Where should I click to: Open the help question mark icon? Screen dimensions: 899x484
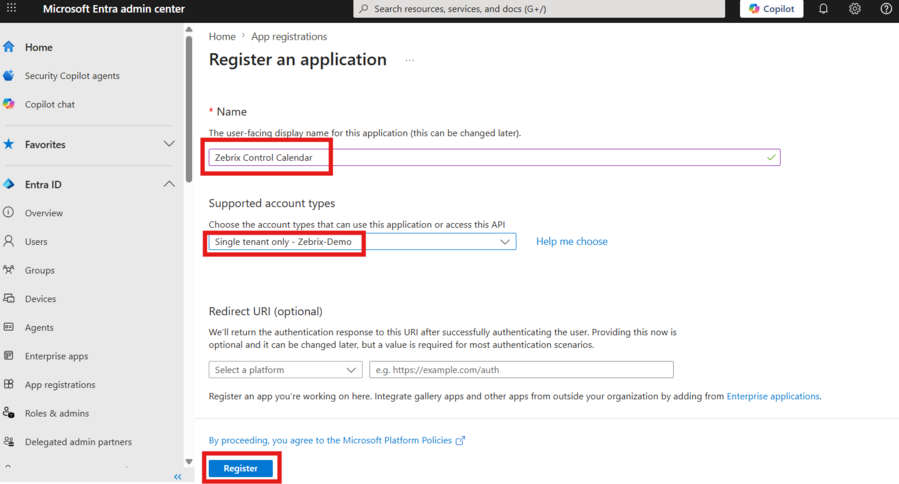tap(886, 9)
